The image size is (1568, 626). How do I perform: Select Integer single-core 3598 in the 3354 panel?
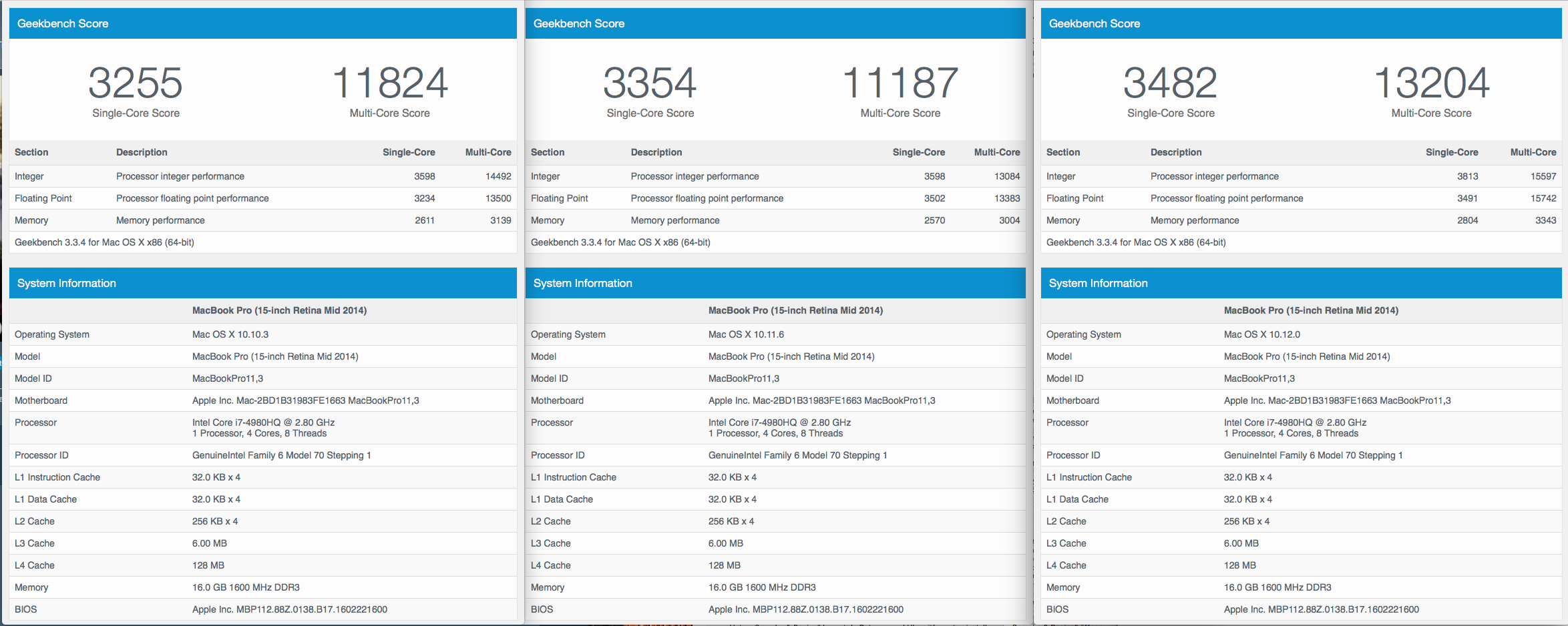[x=935, y=176]
